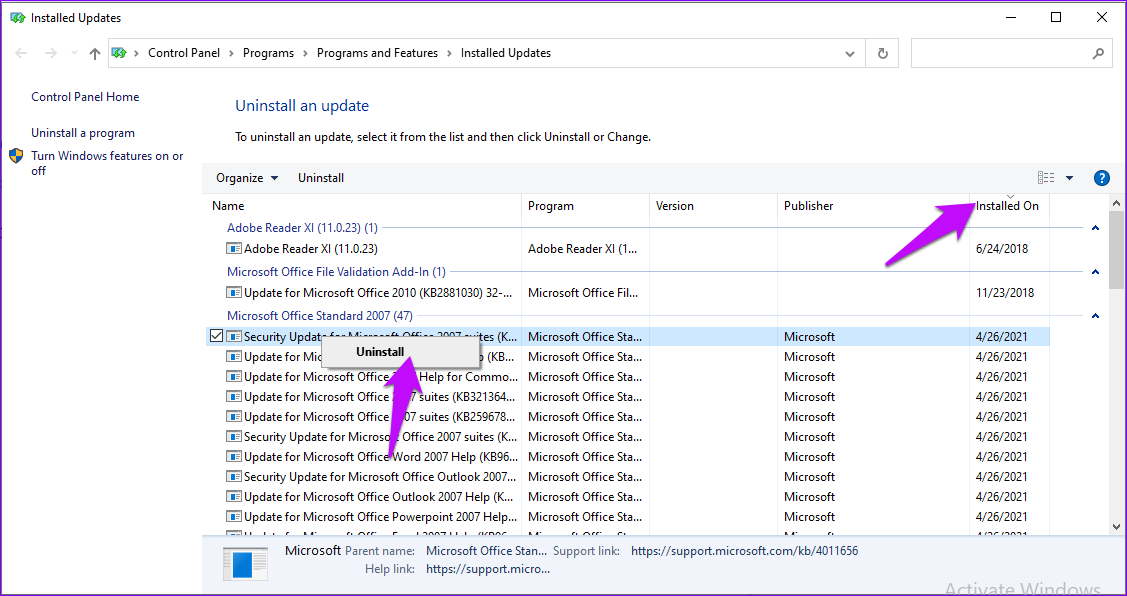Collapse Microsoft Office File Validation Add-In group chevron

pos(1095,272)
